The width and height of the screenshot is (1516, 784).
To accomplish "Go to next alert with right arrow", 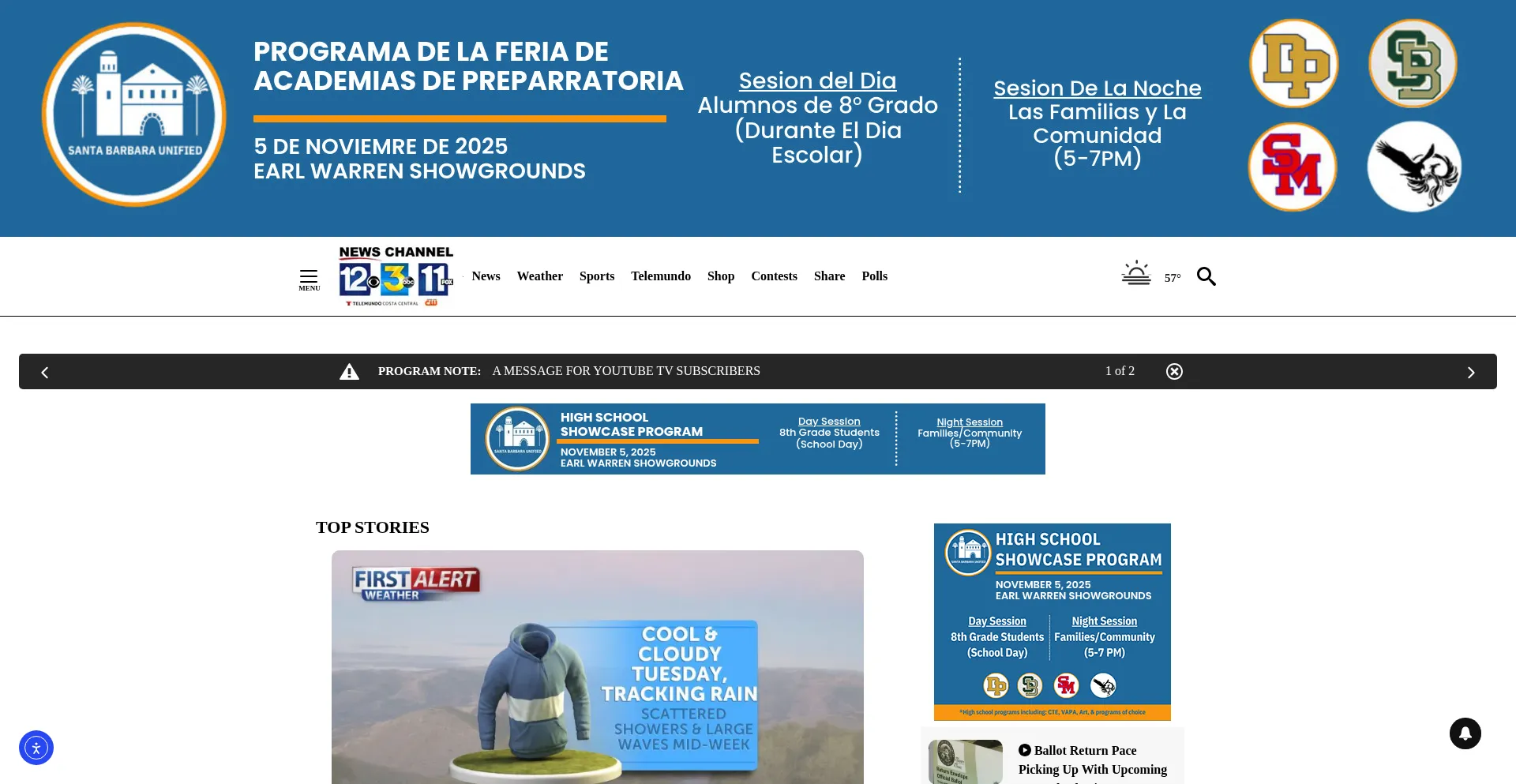I will [1470, 373].
